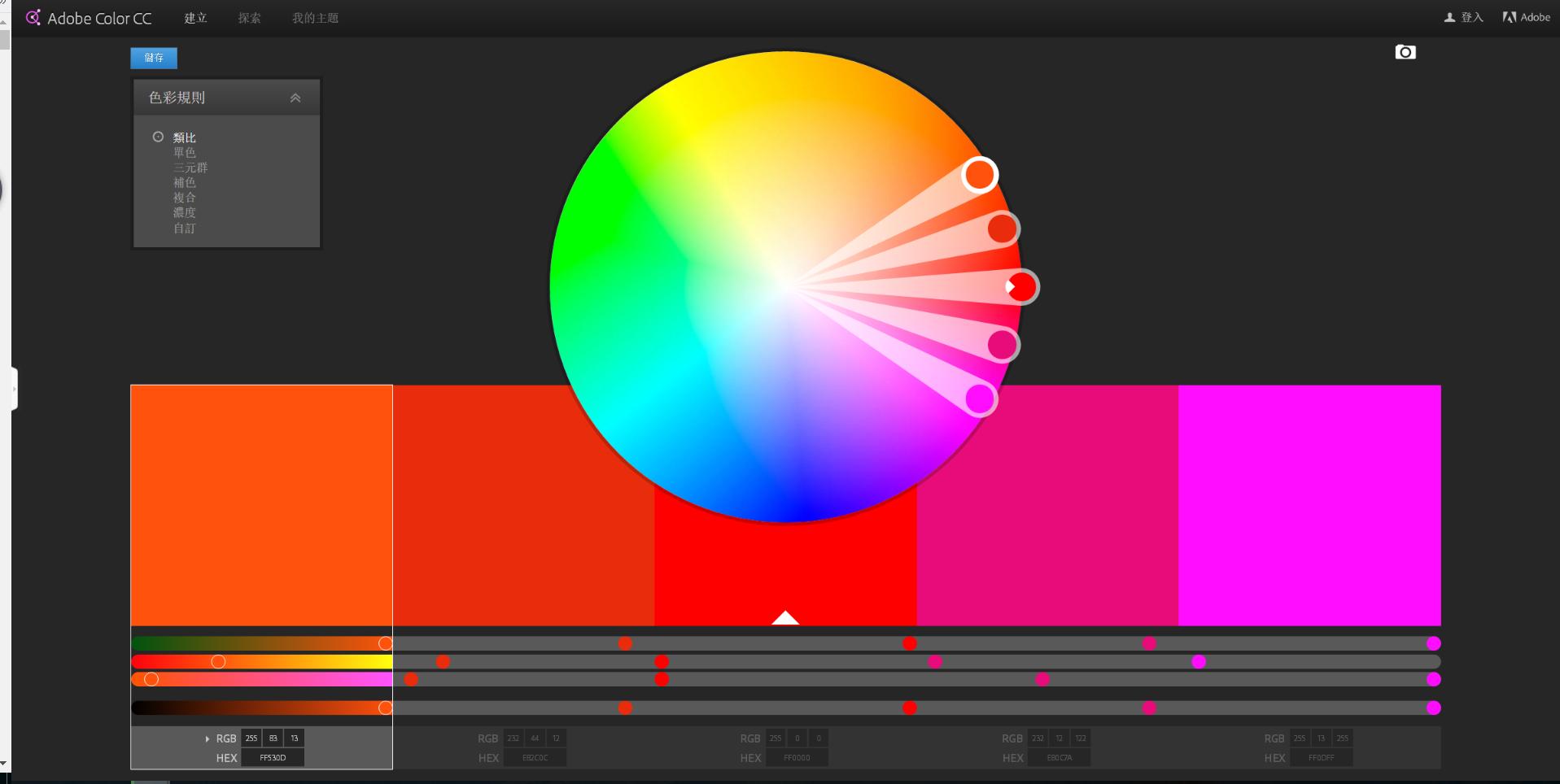Click the black-to-orange brightness slider

[x=261, y=708]
